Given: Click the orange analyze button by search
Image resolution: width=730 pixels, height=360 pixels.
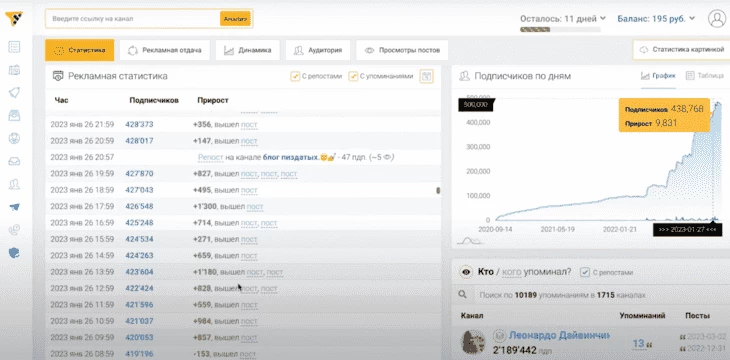Looking at the screenshot, I should point(236,19).
